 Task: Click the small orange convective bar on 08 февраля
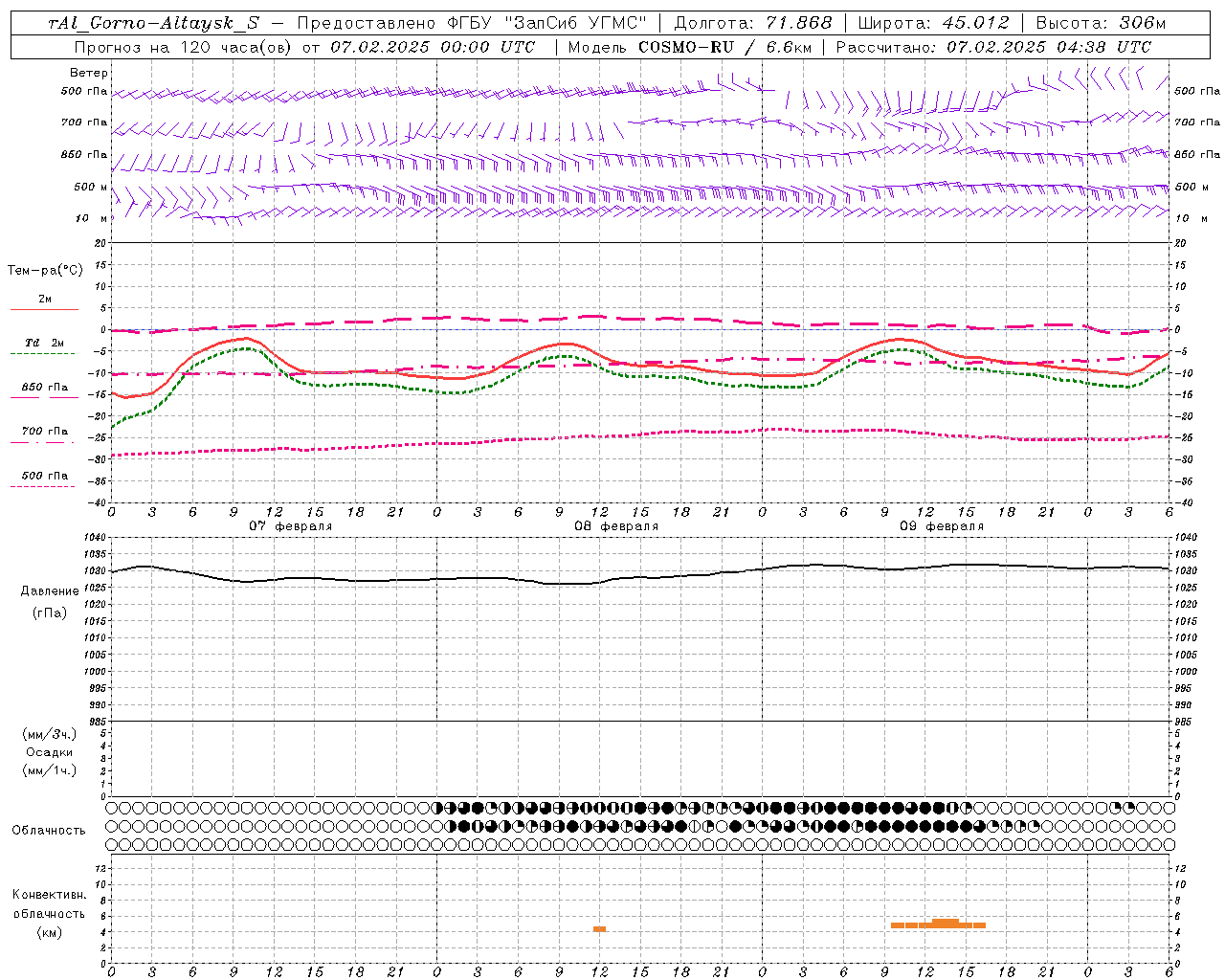(x=599, y=929)
